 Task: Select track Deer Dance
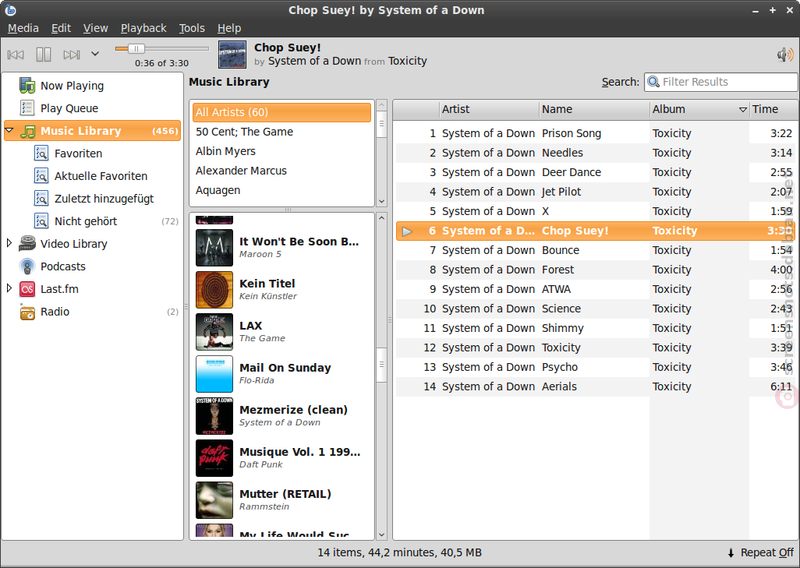click(595, 172)
